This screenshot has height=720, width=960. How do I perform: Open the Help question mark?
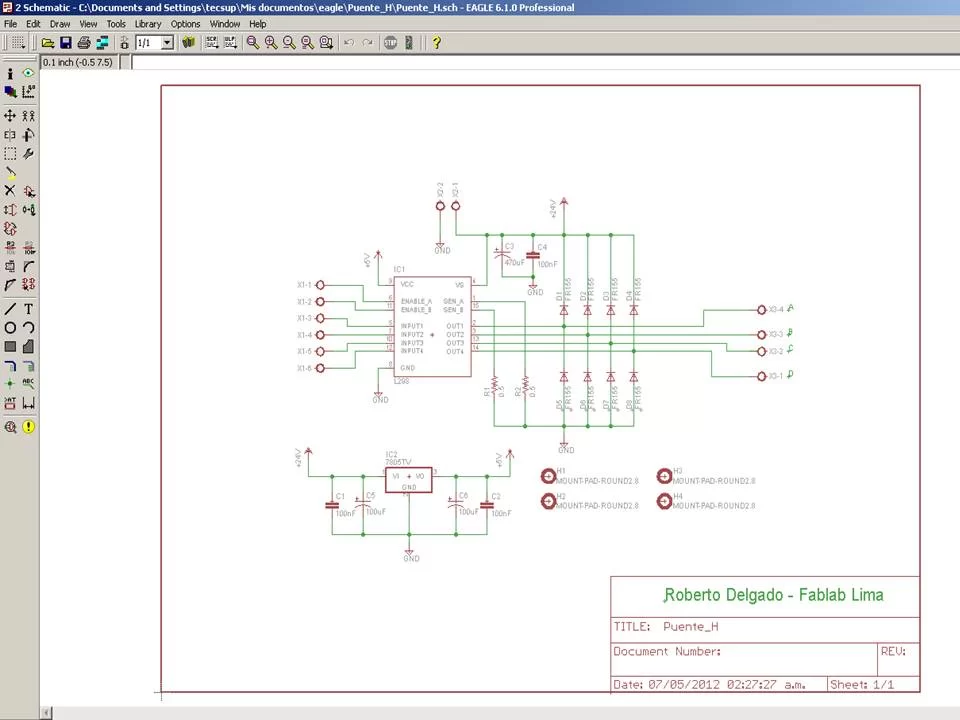[437, 42]
